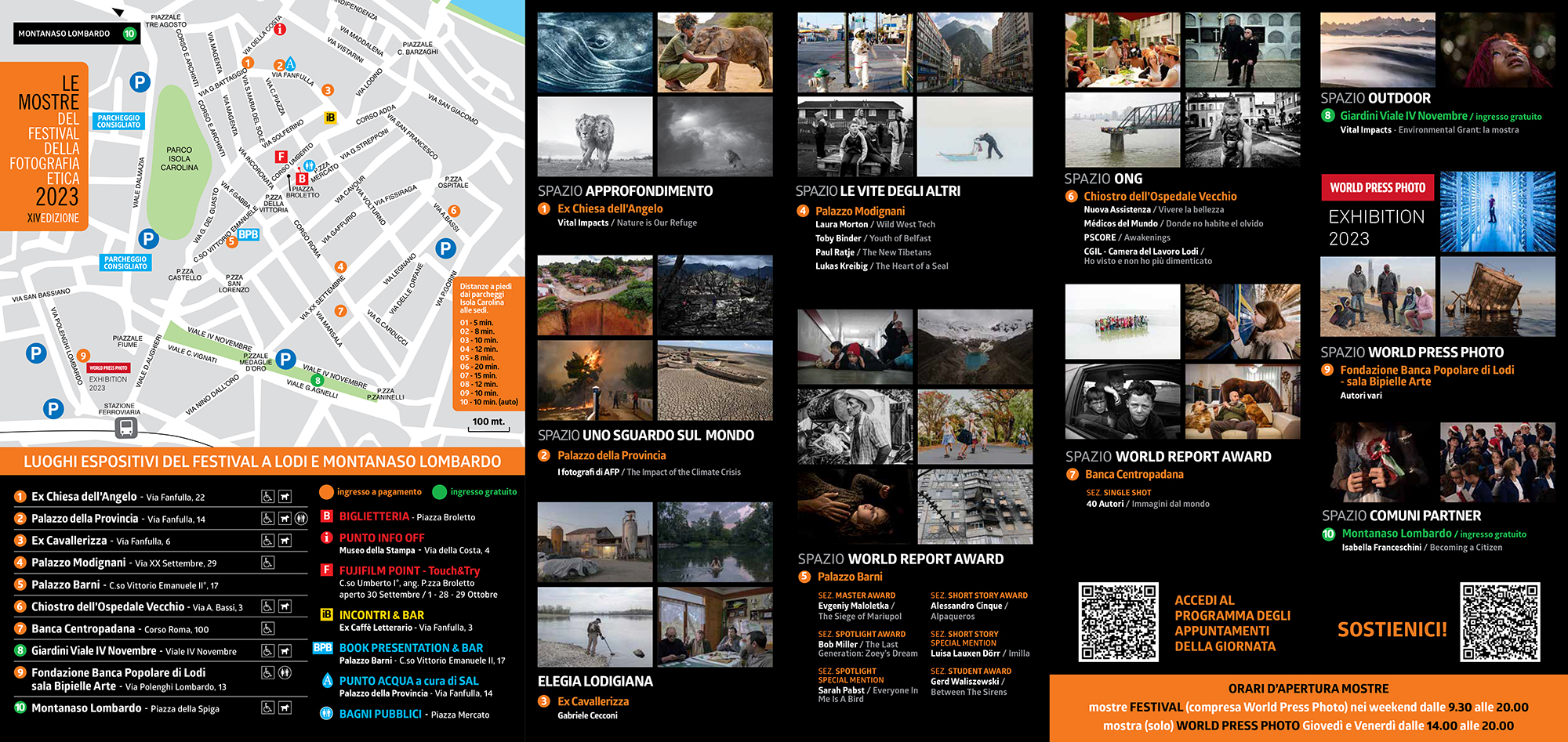1568x742 pixels.
Task: Click yellow iB marker on the map
Action: tap(330, 118)
